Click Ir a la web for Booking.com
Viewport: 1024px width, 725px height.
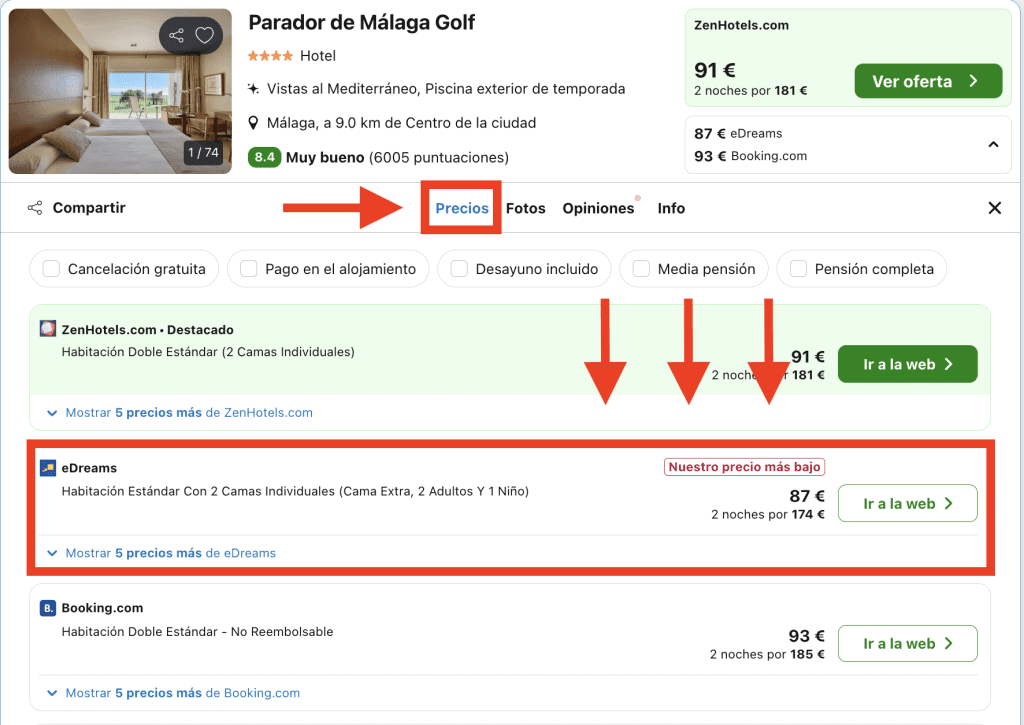point(906,644)
